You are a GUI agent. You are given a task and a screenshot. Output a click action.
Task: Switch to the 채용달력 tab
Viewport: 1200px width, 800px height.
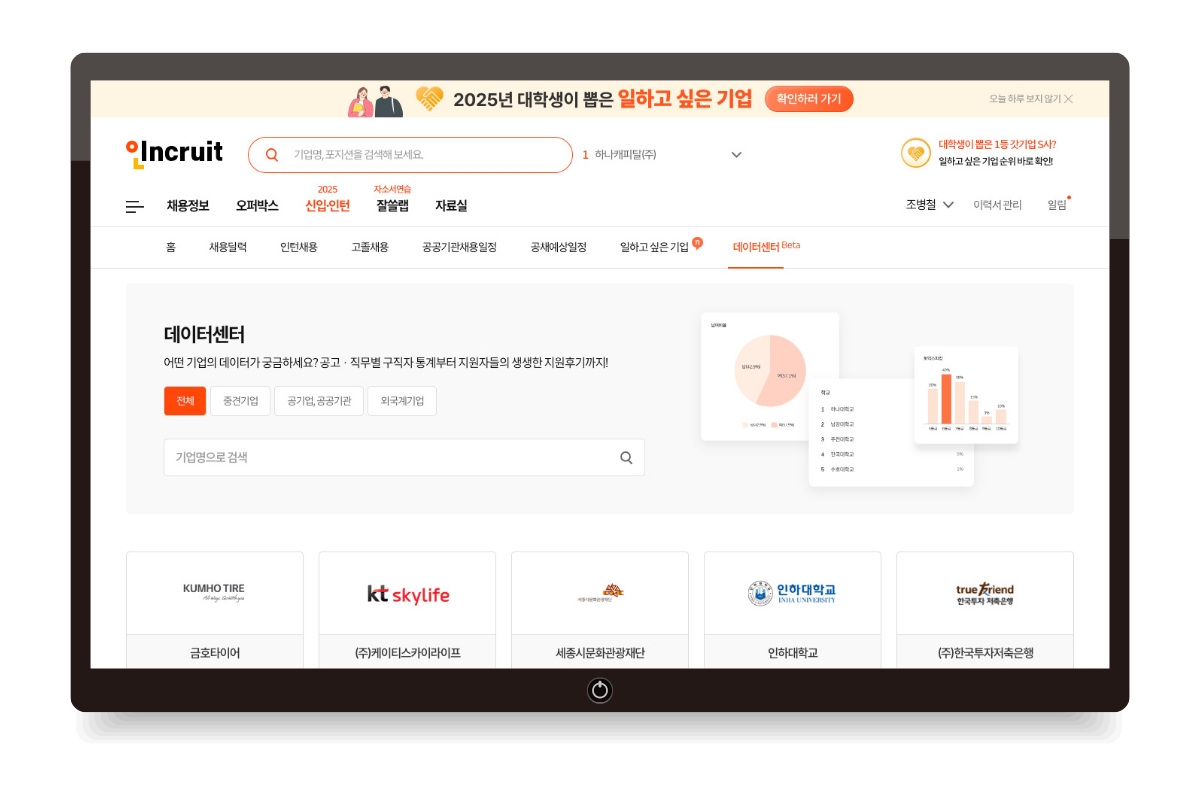(228, 247)
